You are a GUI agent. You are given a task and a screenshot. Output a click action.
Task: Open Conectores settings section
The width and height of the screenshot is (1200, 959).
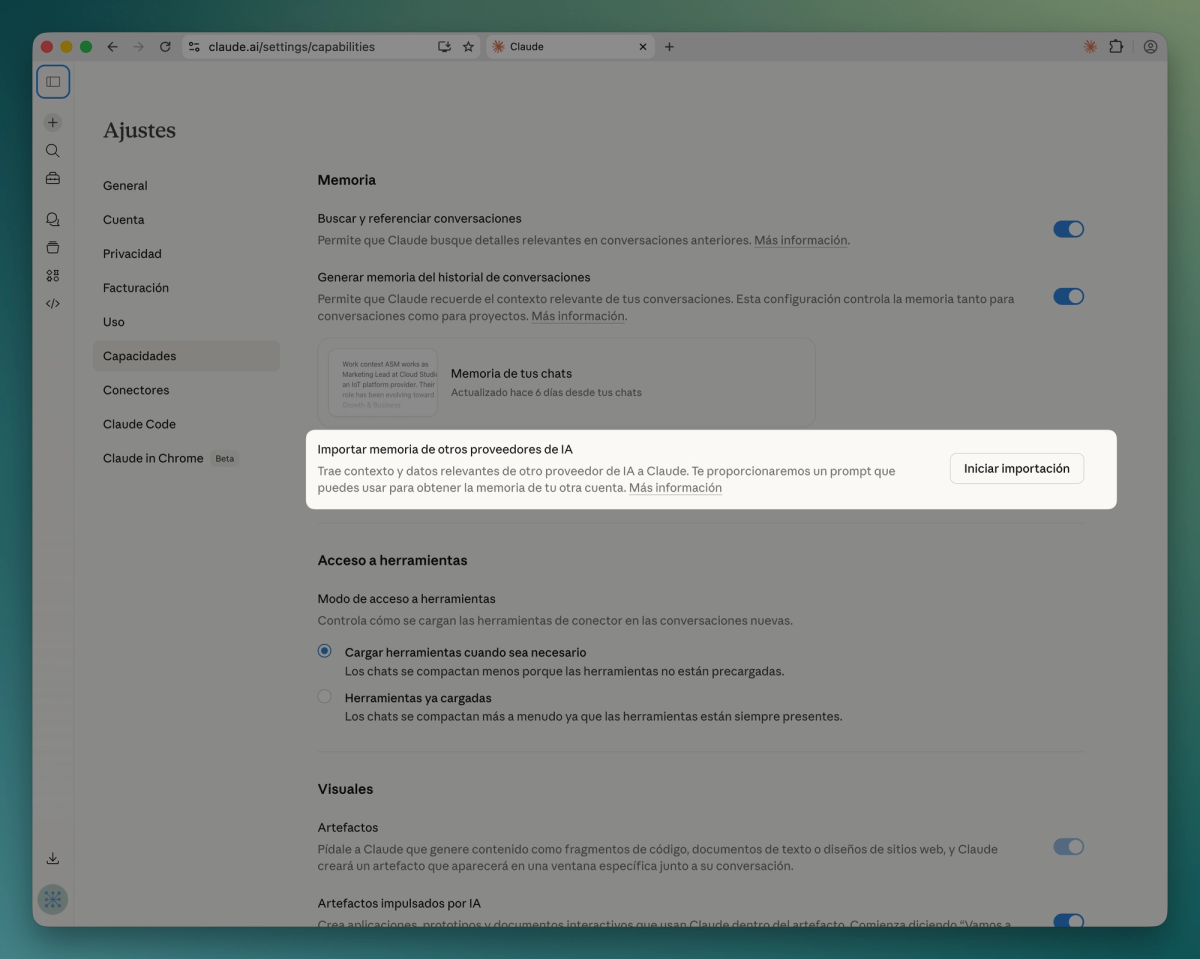point(186,390)
